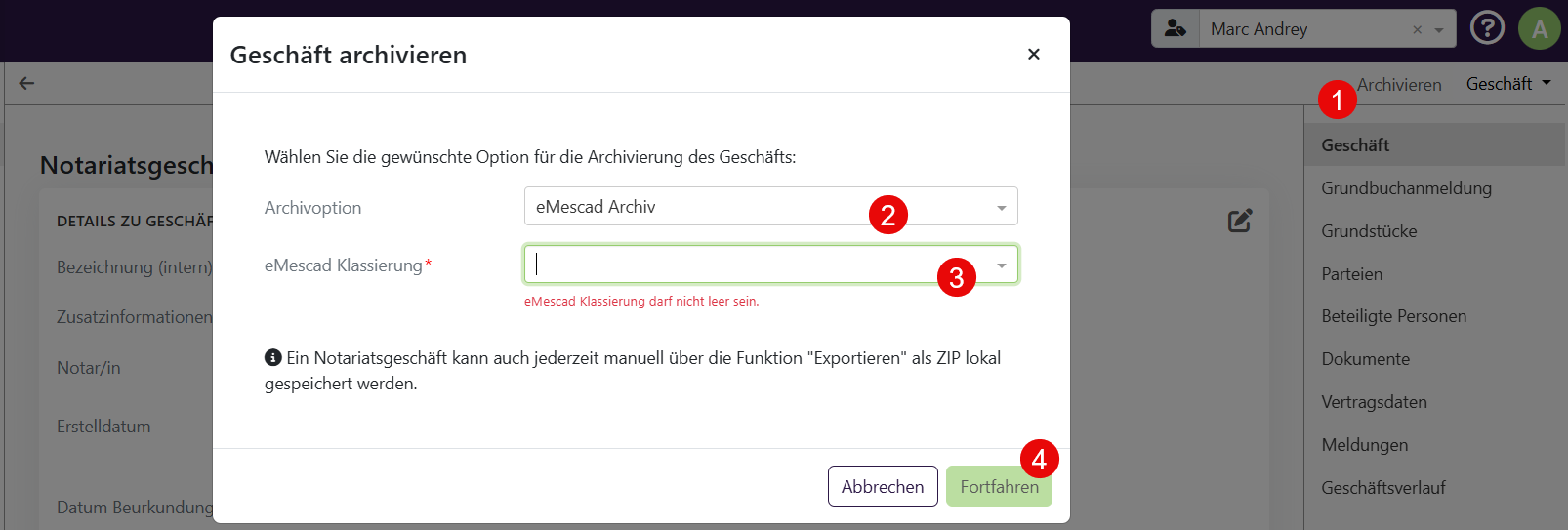1568x530 pixels.
Task: Open the help question mark icon
Action: coord(1486,28)
